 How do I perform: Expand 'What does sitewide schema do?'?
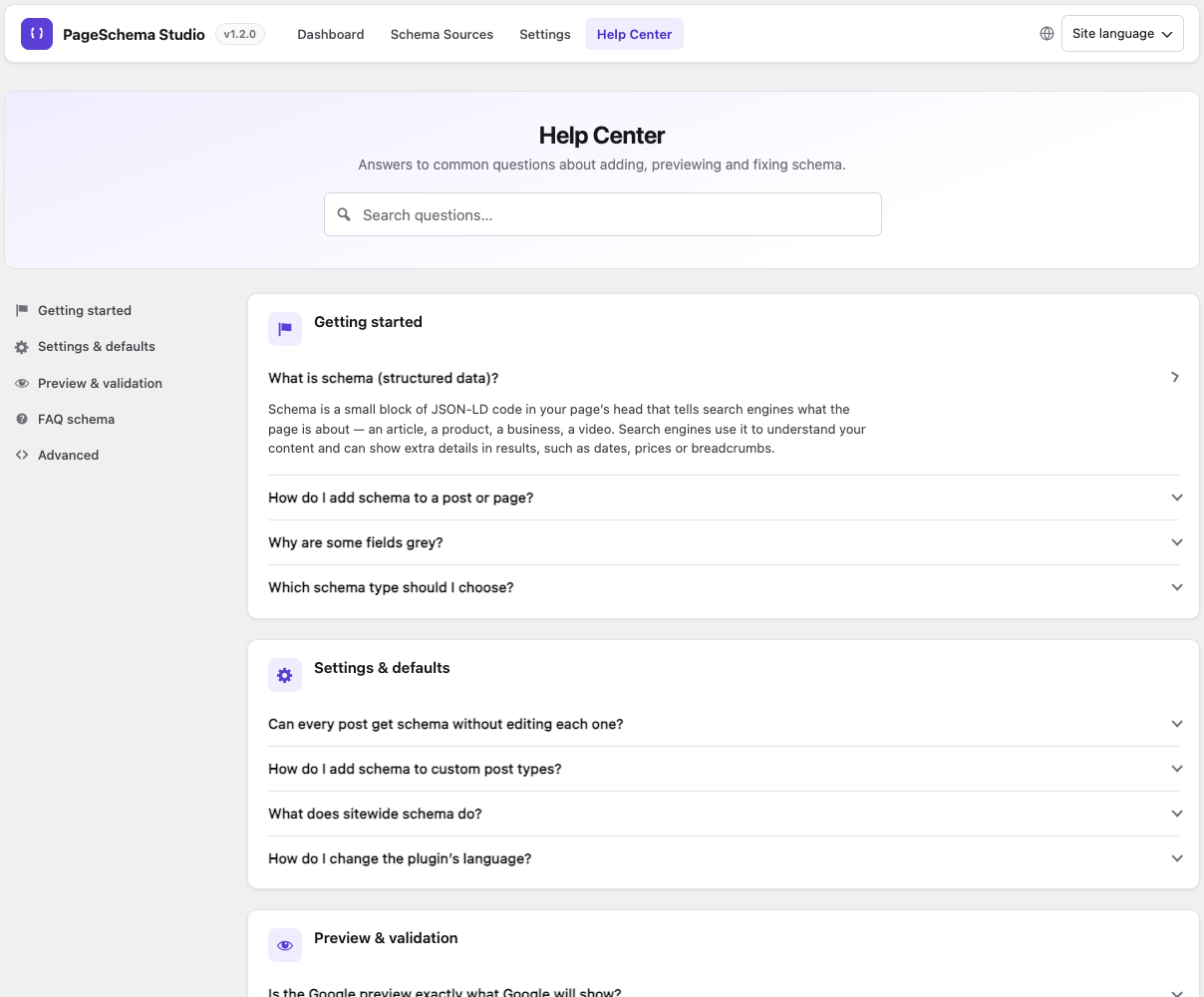point(724,814)
